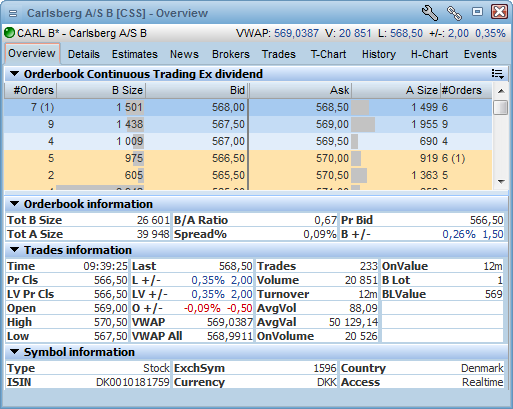
Task: Click ask price 570,00
Action: (332, 158)
